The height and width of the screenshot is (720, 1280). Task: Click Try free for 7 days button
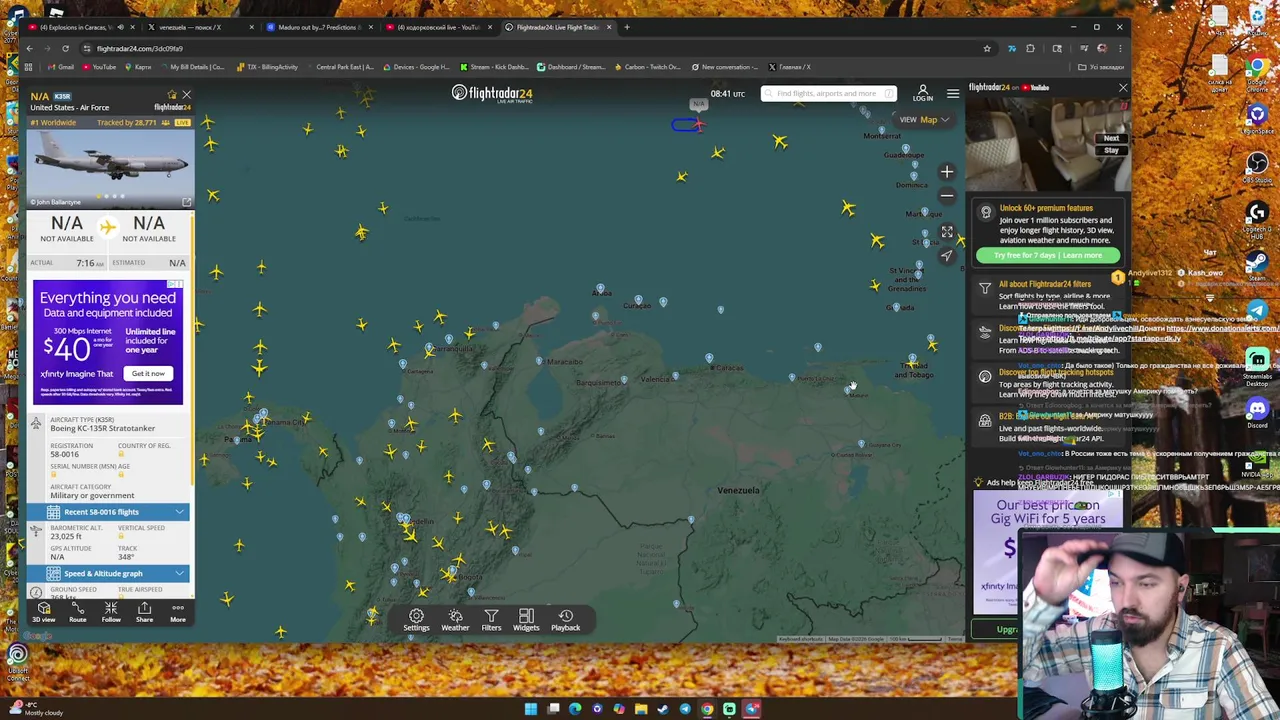click(x=1047, y=256)
